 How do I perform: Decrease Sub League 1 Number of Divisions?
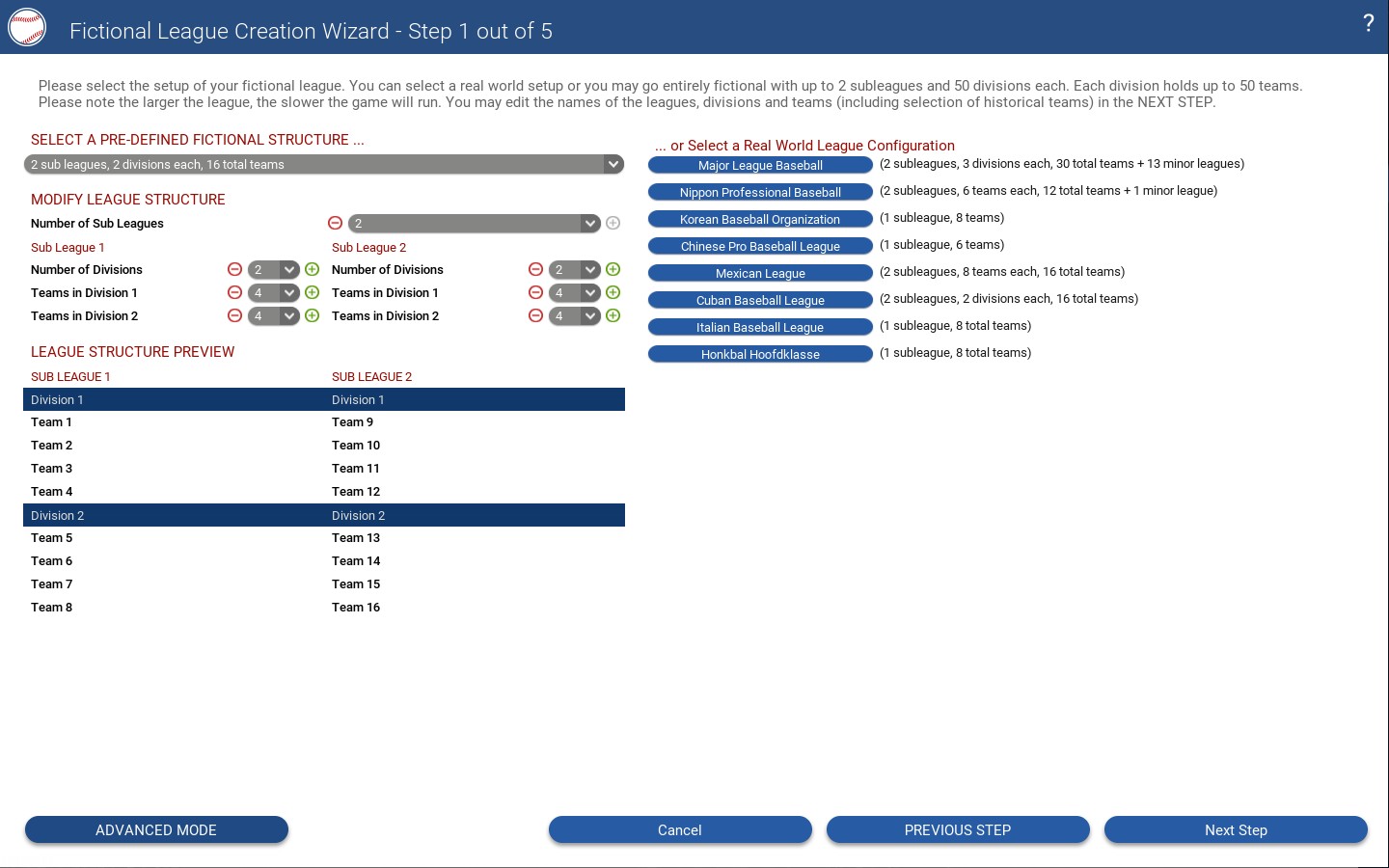pos(234,269)
